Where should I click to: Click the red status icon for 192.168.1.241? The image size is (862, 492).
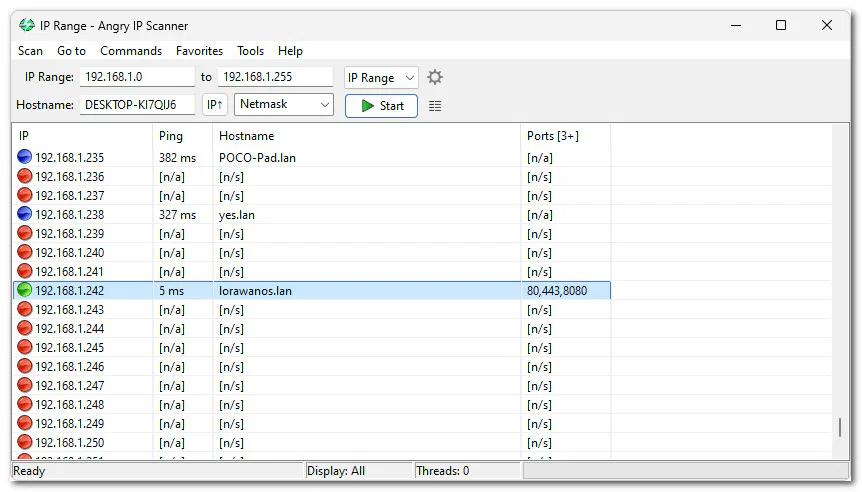tap(24, 270)
